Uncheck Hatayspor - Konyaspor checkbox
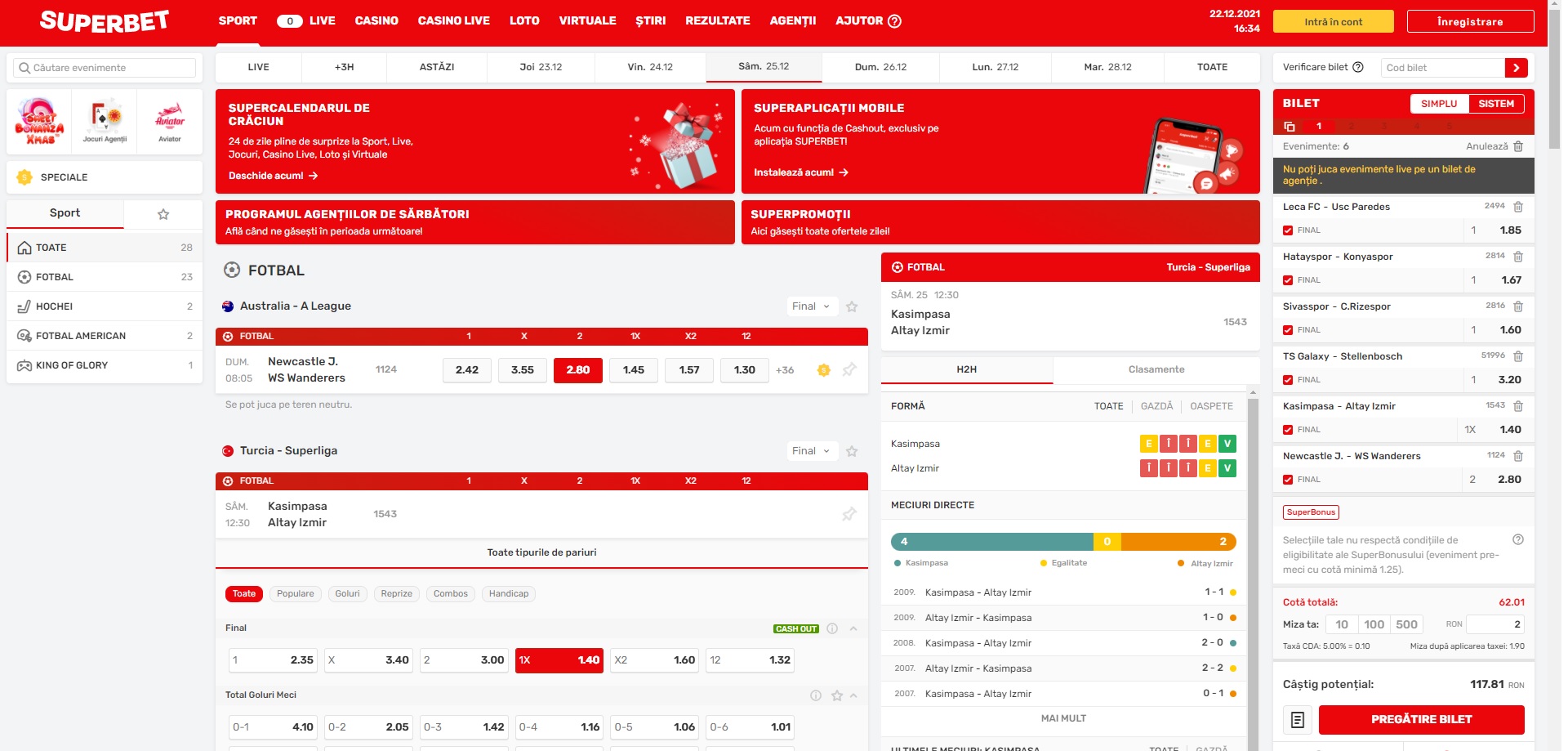 1288,280
